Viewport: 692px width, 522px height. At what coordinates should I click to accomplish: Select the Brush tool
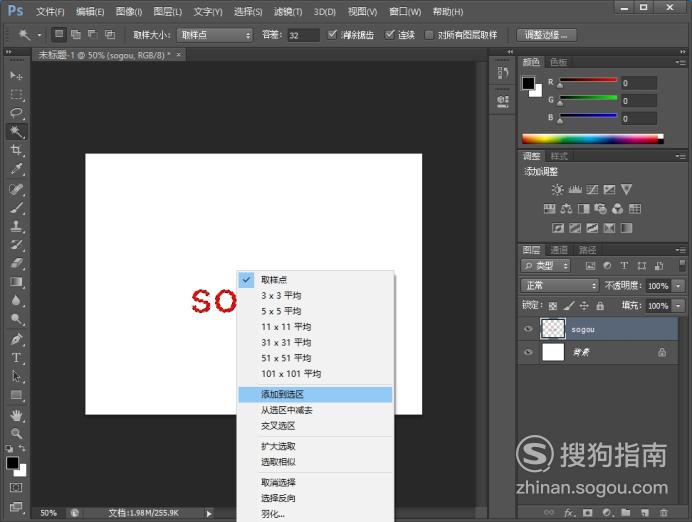point(16,208)
